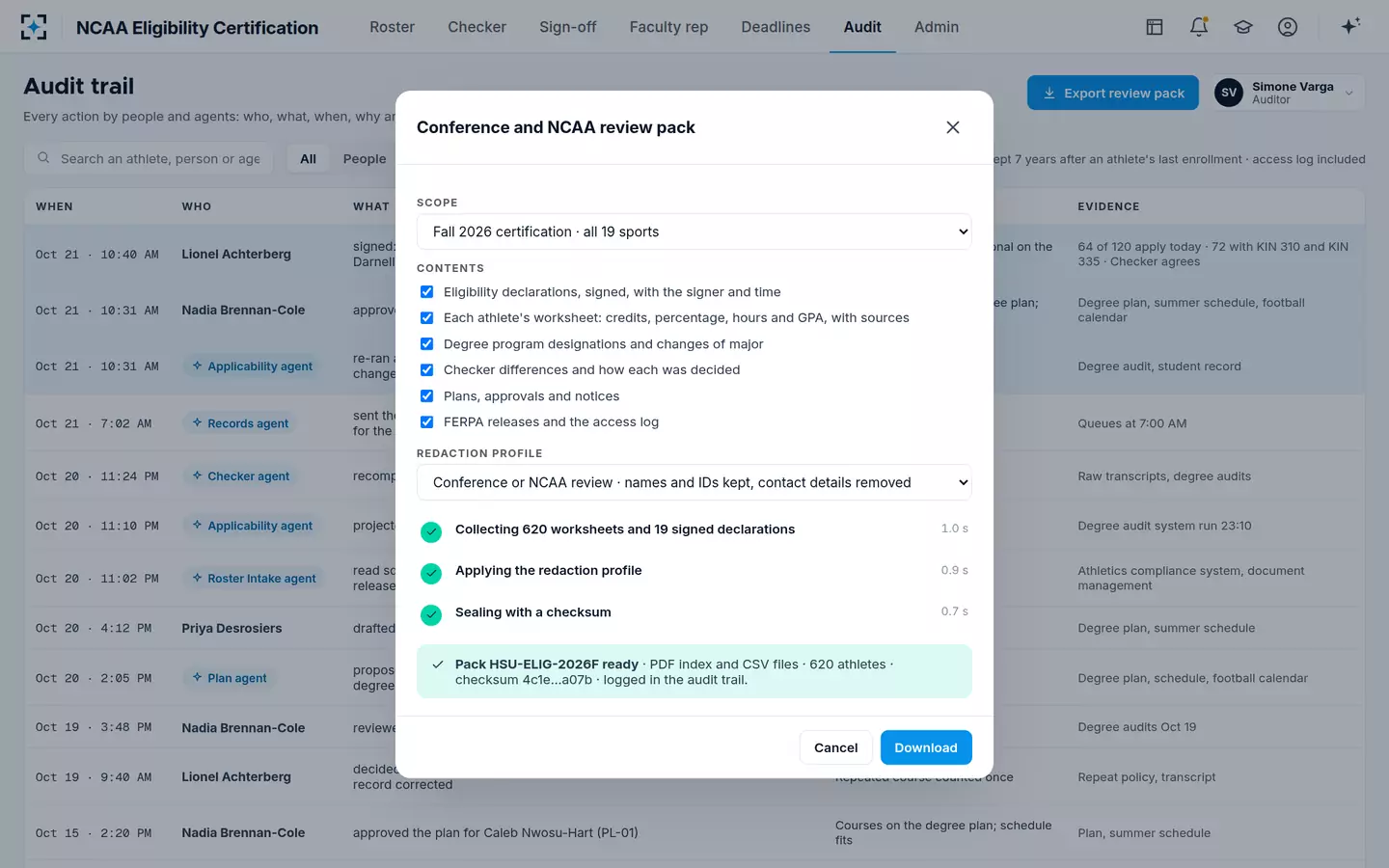Click the Checker agent sparkle icon
Image resolution: width=1389 pixels, height=868 pixels.
[x=197, y=475]
